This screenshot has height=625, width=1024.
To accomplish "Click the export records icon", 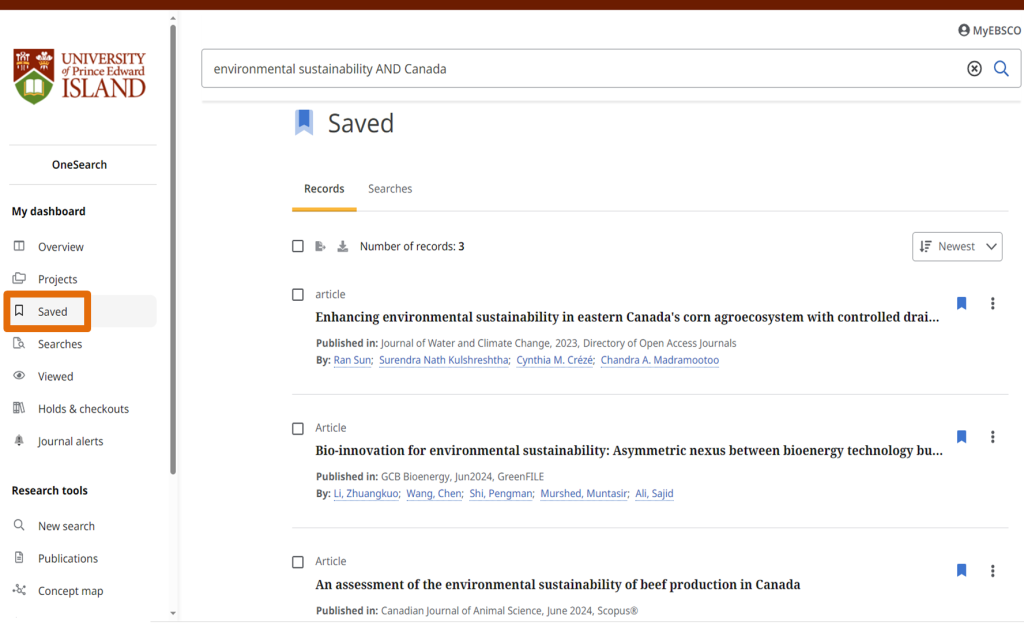I will 320,245.
